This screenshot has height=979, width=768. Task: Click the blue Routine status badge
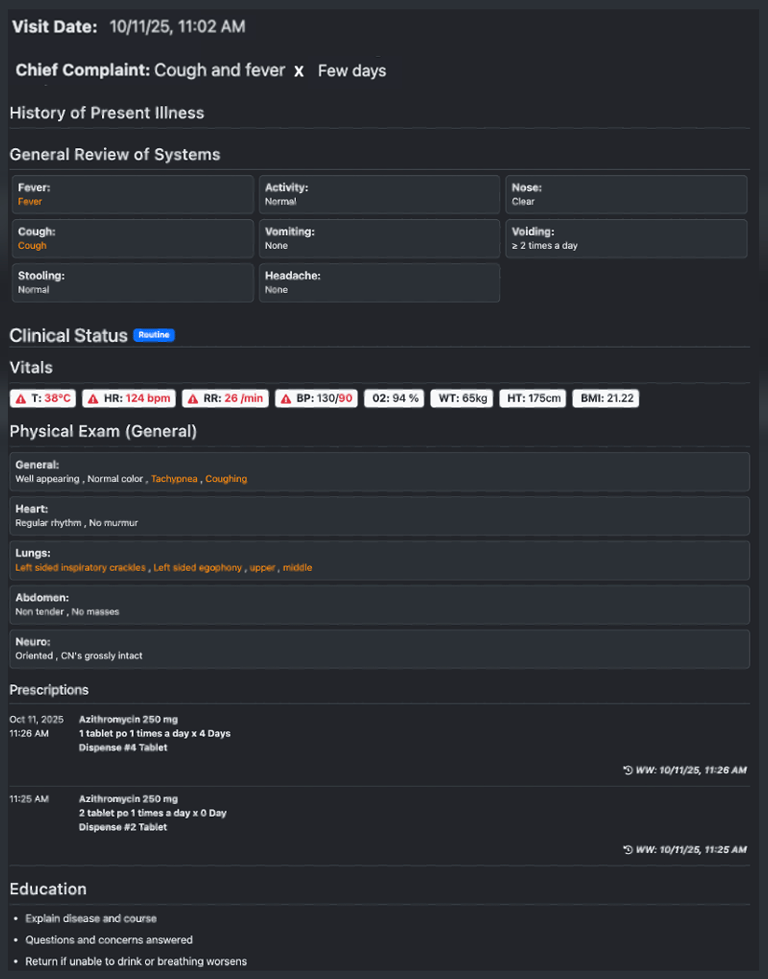click(x=155, y=336)
